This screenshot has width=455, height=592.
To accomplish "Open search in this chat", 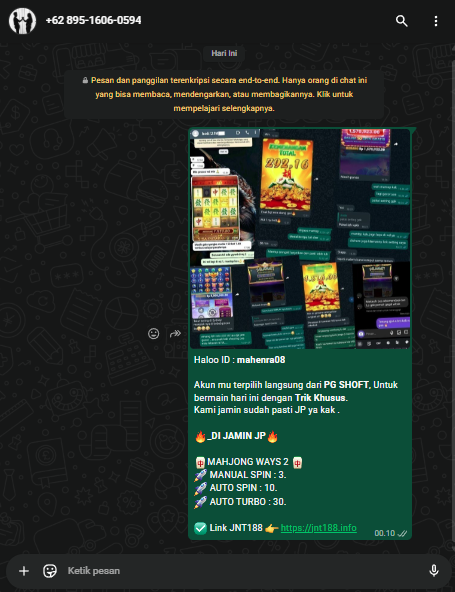I will 401,21.
